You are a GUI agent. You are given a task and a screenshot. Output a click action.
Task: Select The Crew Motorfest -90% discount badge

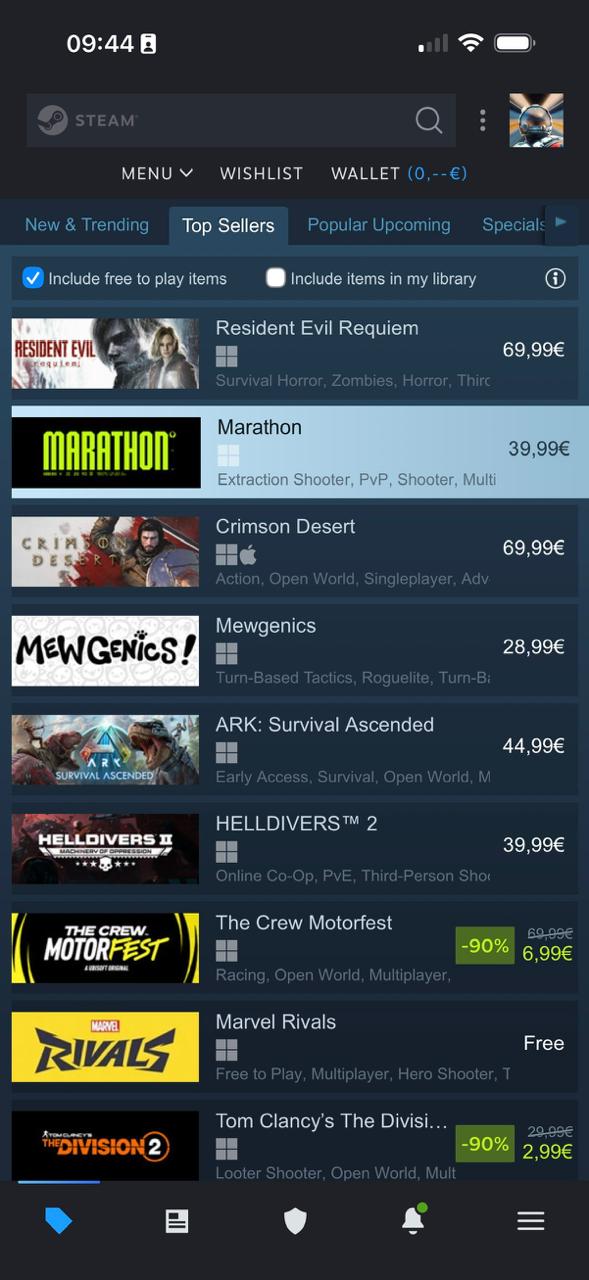point(484,945)
